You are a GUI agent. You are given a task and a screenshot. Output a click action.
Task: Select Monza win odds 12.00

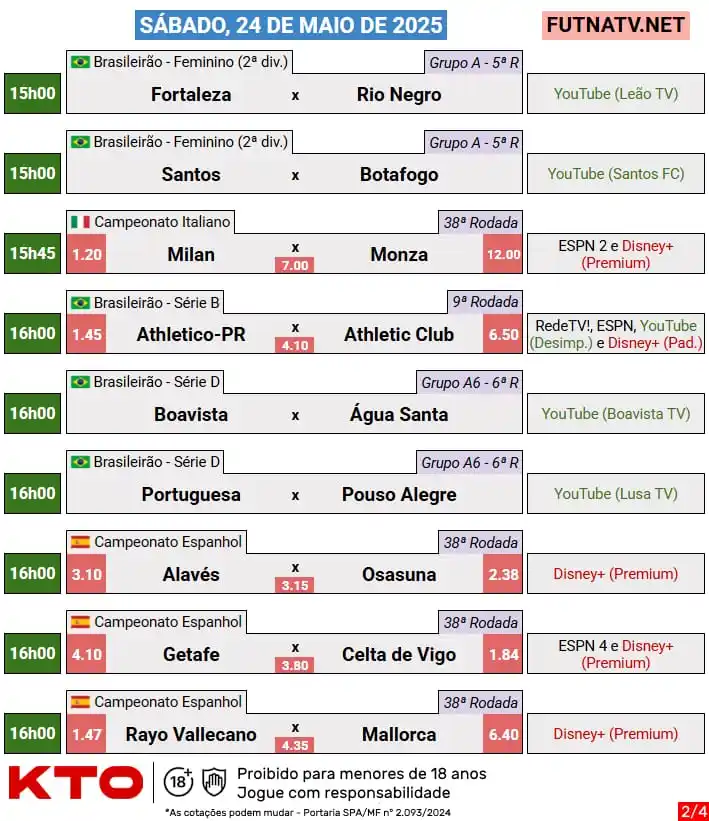[x=503, y=254]
